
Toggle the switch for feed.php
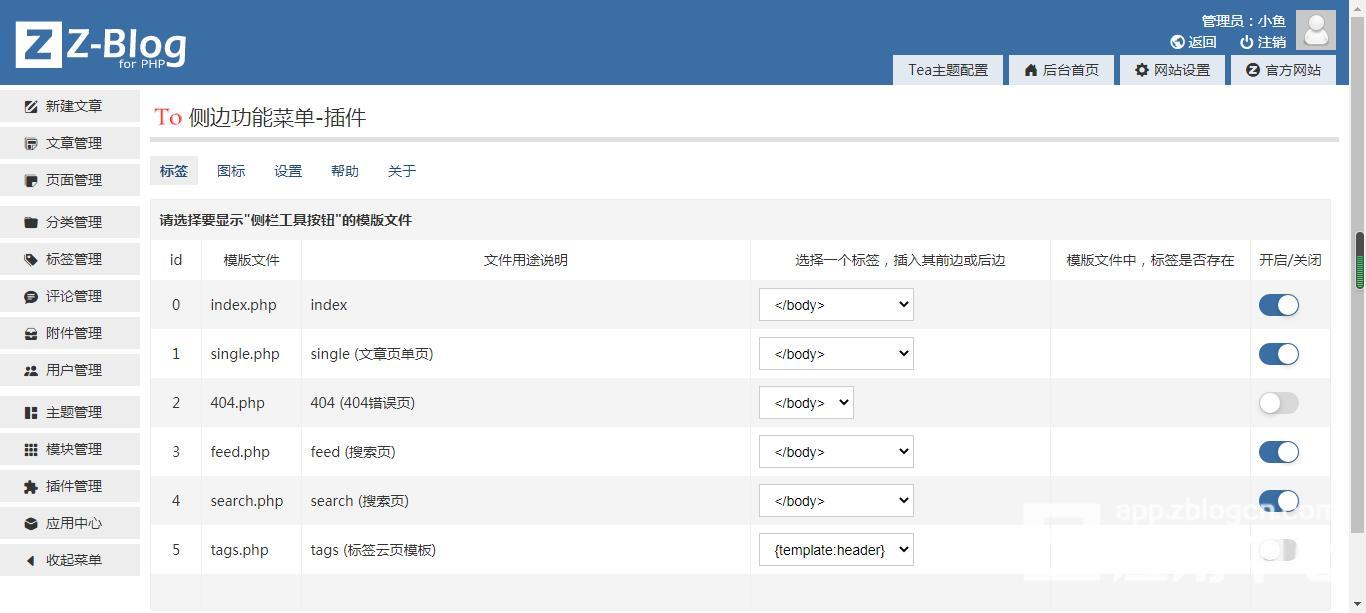click(1278, 452)
